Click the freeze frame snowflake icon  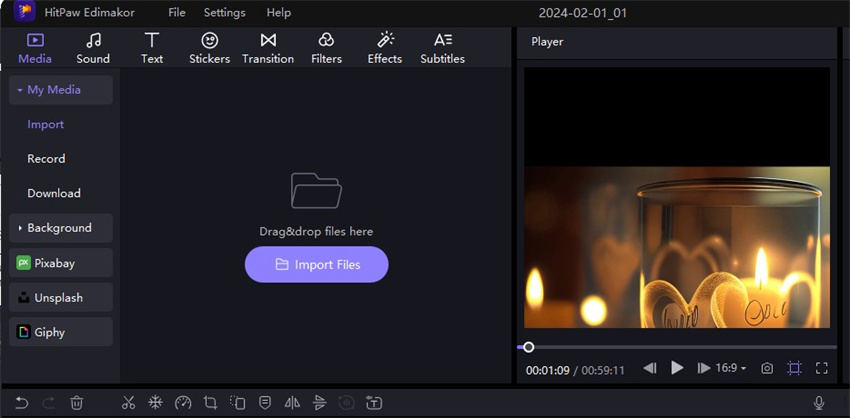pos(155,402)
